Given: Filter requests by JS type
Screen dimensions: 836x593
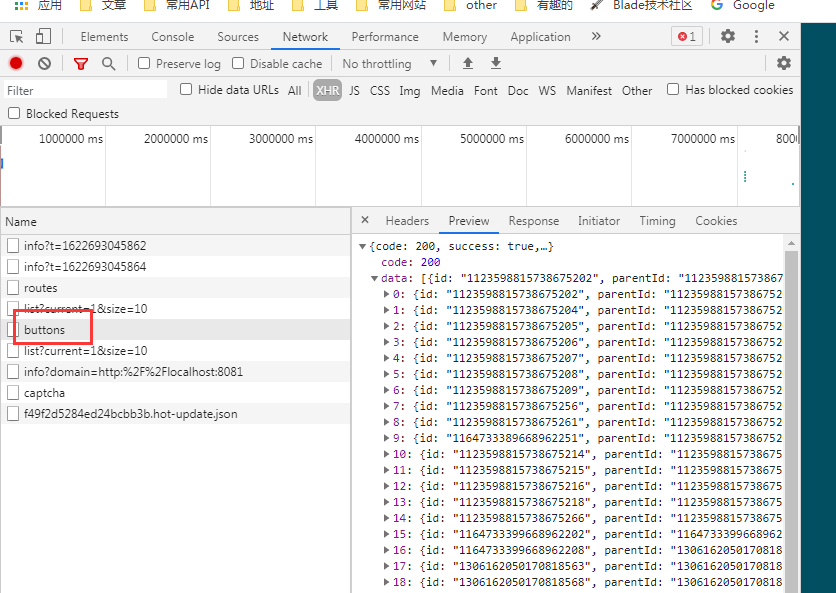Looking at the screenshot, I should coord(355,90).
